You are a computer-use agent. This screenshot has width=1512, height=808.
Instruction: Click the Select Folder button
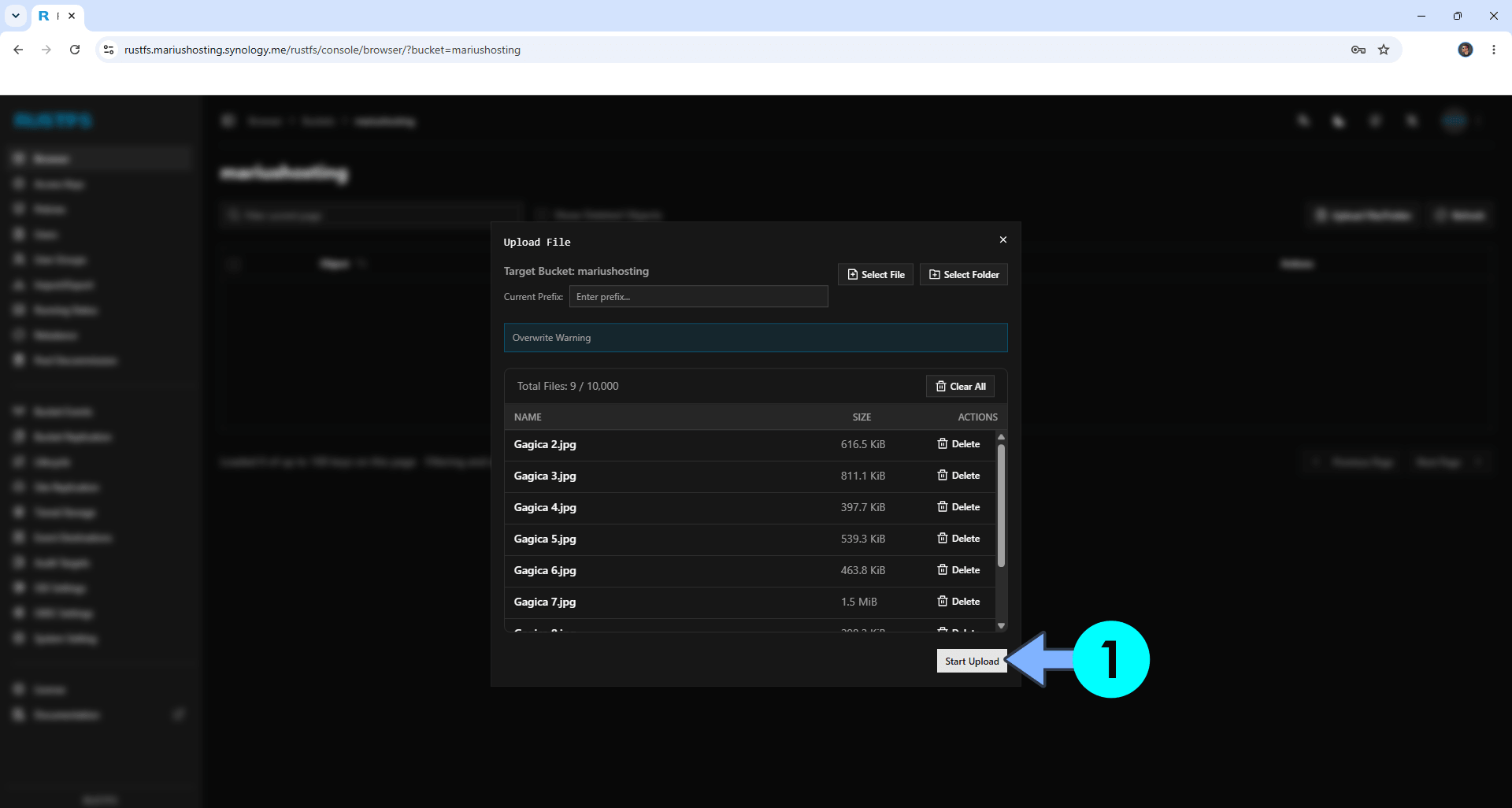point(964,274)
